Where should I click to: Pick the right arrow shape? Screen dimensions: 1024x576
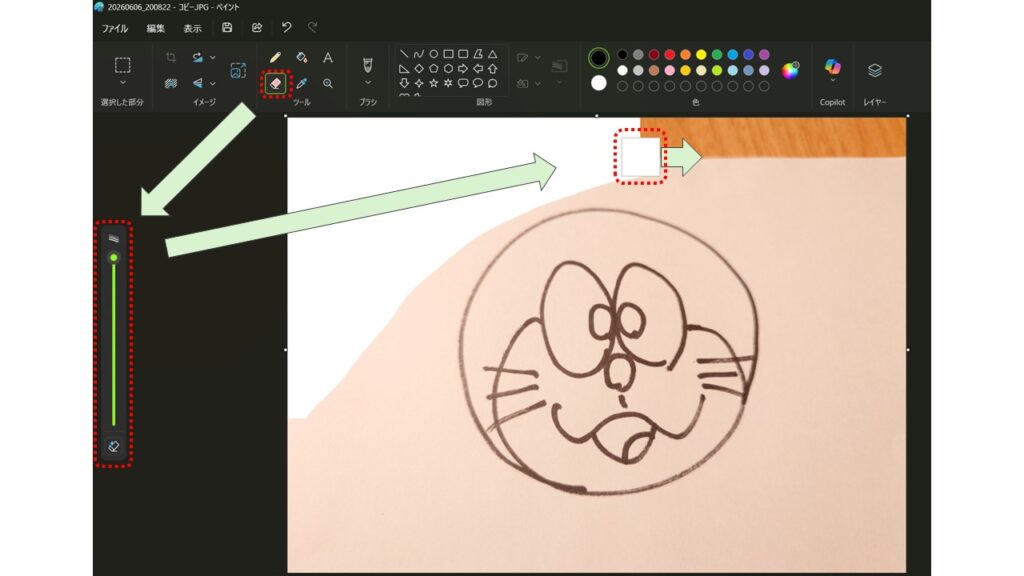tap(463, 69)
